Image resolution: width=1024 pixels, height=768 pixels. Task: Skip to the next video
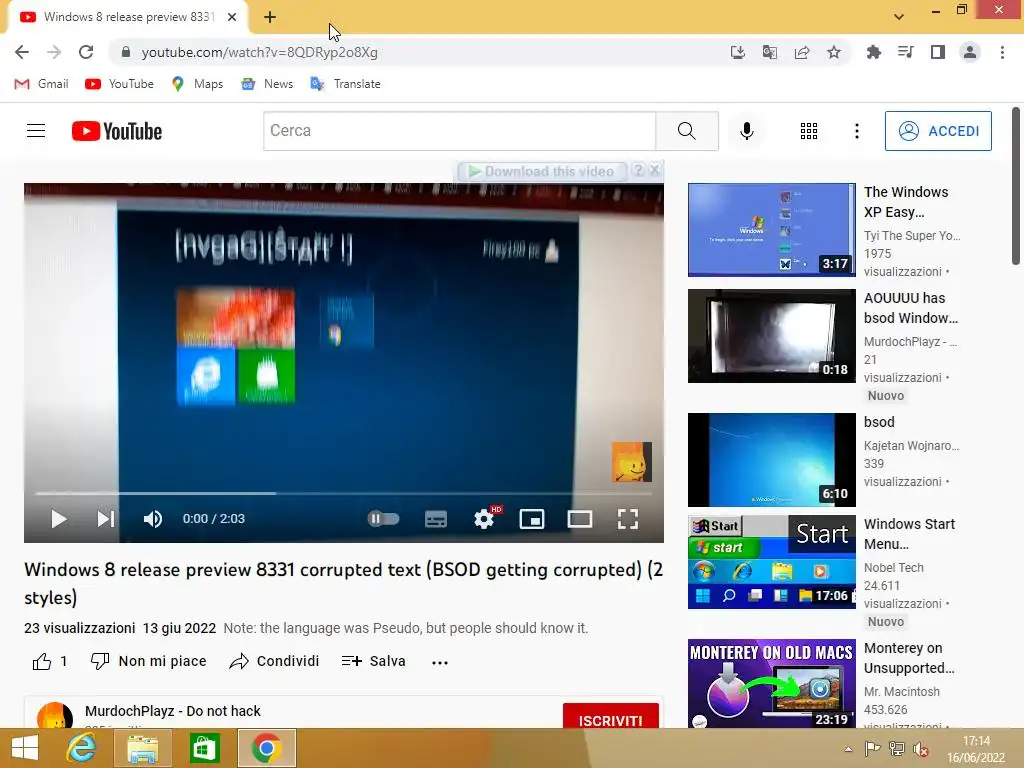tap(106, 519)
